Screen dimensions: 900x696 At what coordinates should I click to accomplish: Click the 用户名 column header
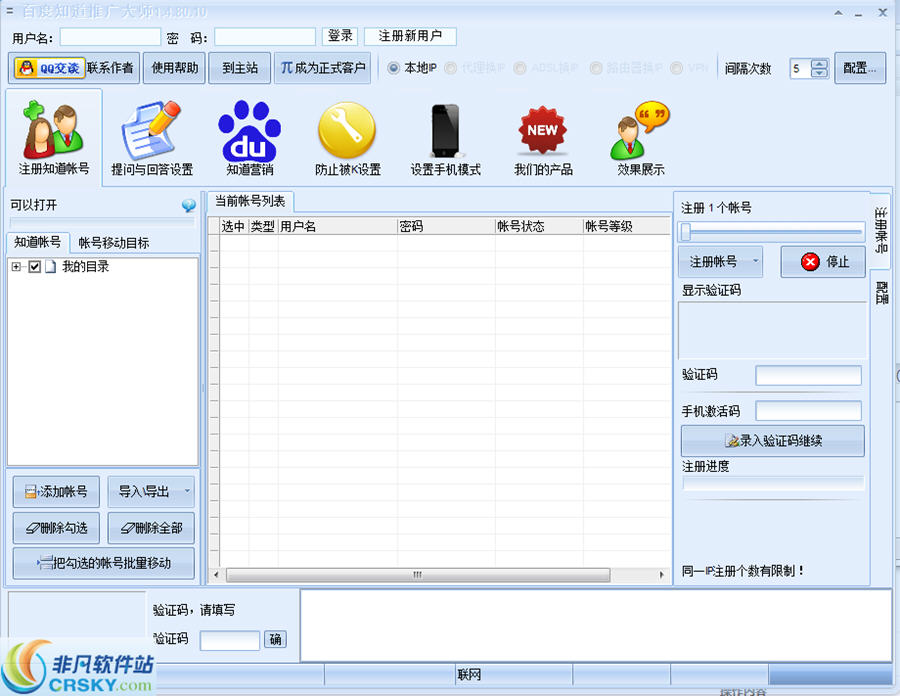[x=338, y=227]
